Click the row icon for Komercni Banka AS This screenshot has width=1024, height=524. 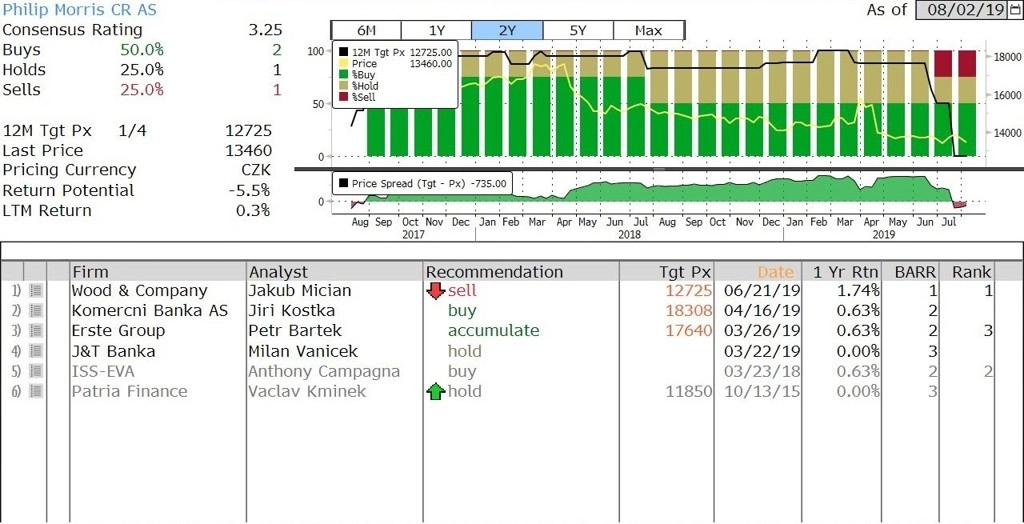coord(35,311)
